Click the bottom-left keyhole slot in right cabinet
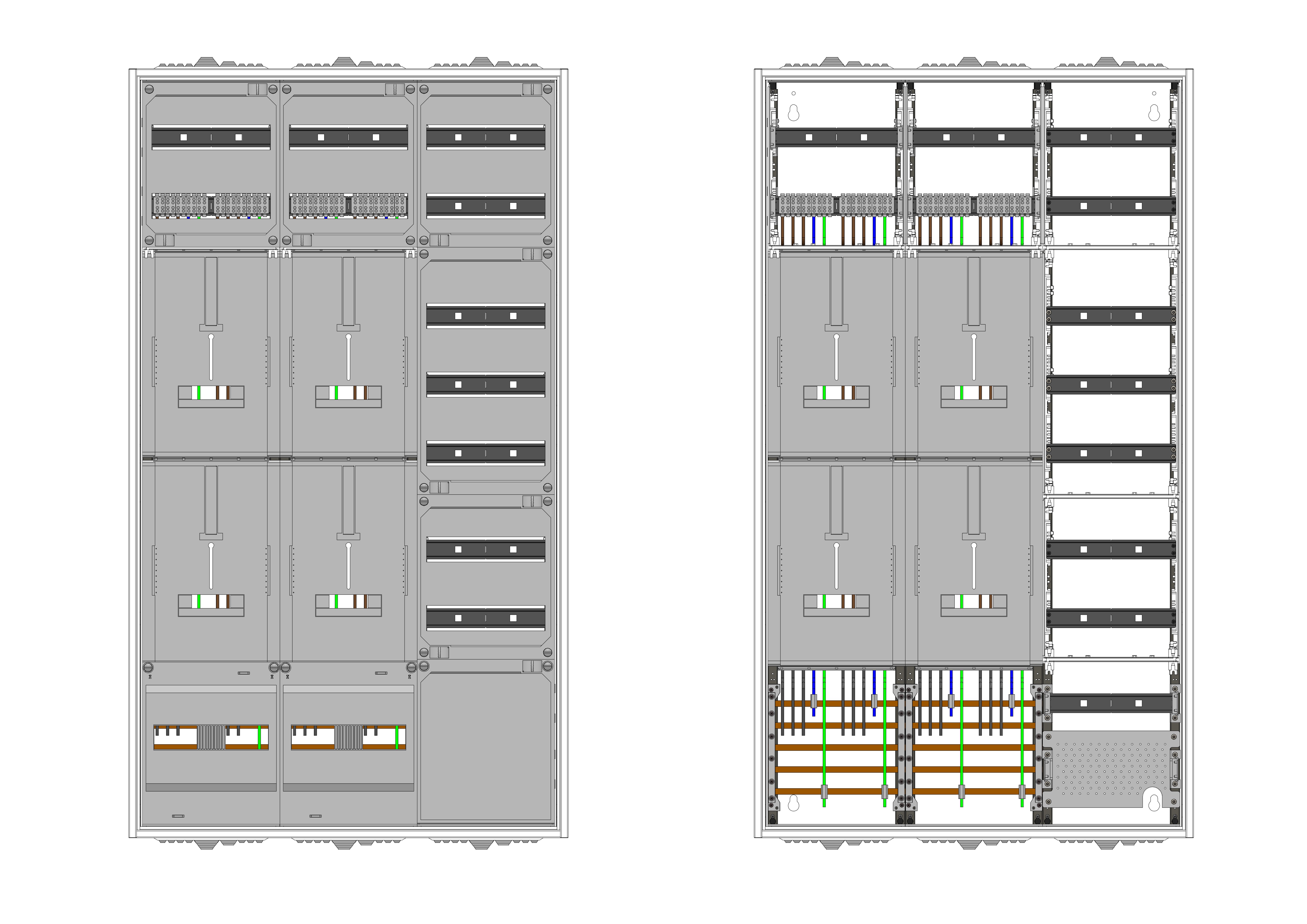Viewport: 1307px width, 924px height. pos(794,803)
